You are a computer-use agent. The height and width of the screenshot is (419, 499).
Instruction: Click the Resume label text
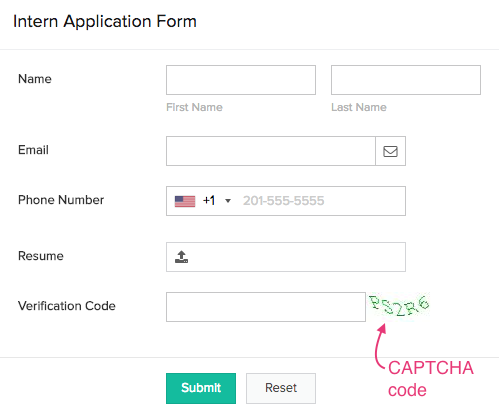click(41, 256)
